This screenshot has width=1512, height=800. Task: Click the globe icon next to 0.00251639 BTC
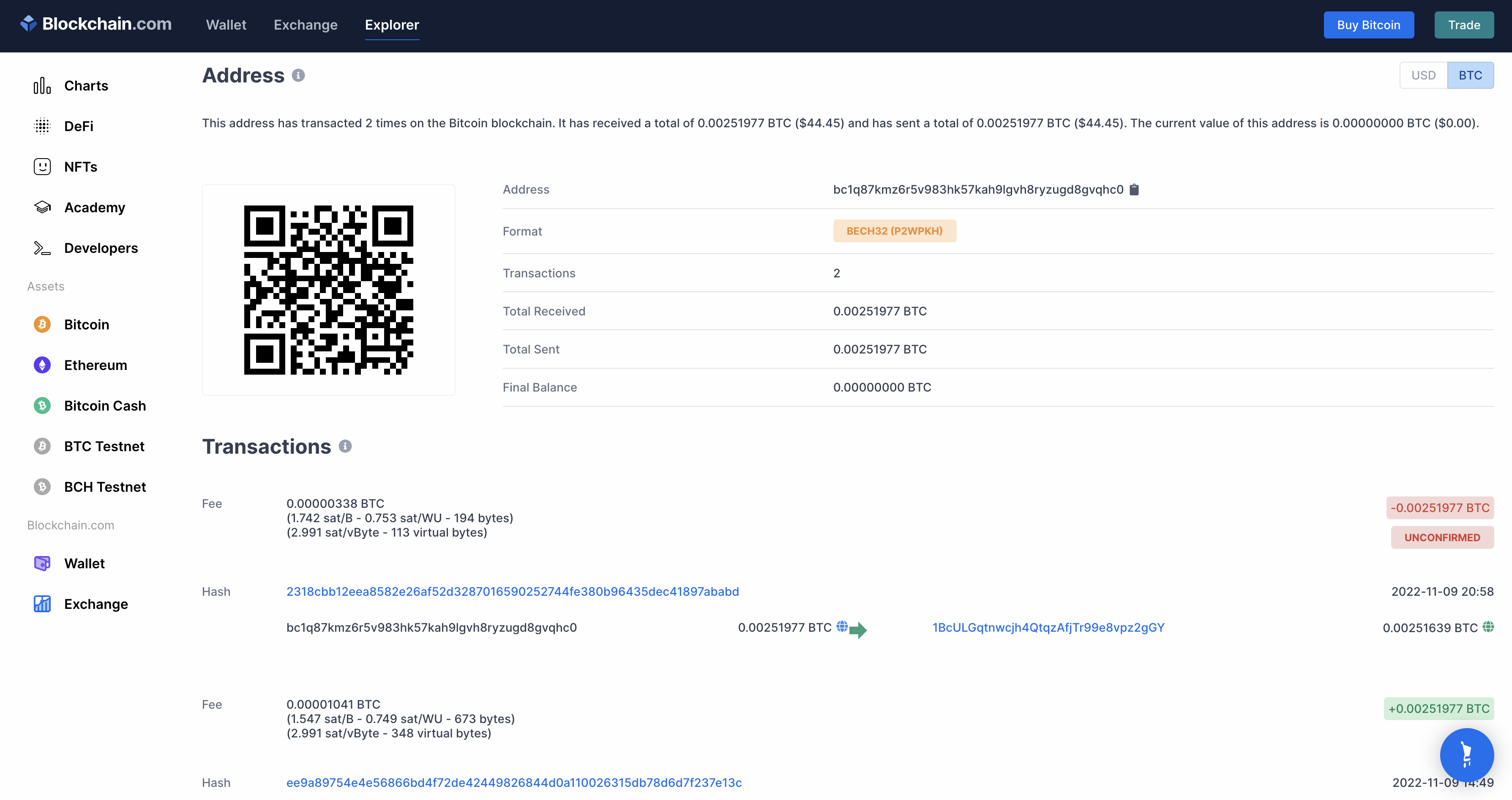click(1488, 627)
